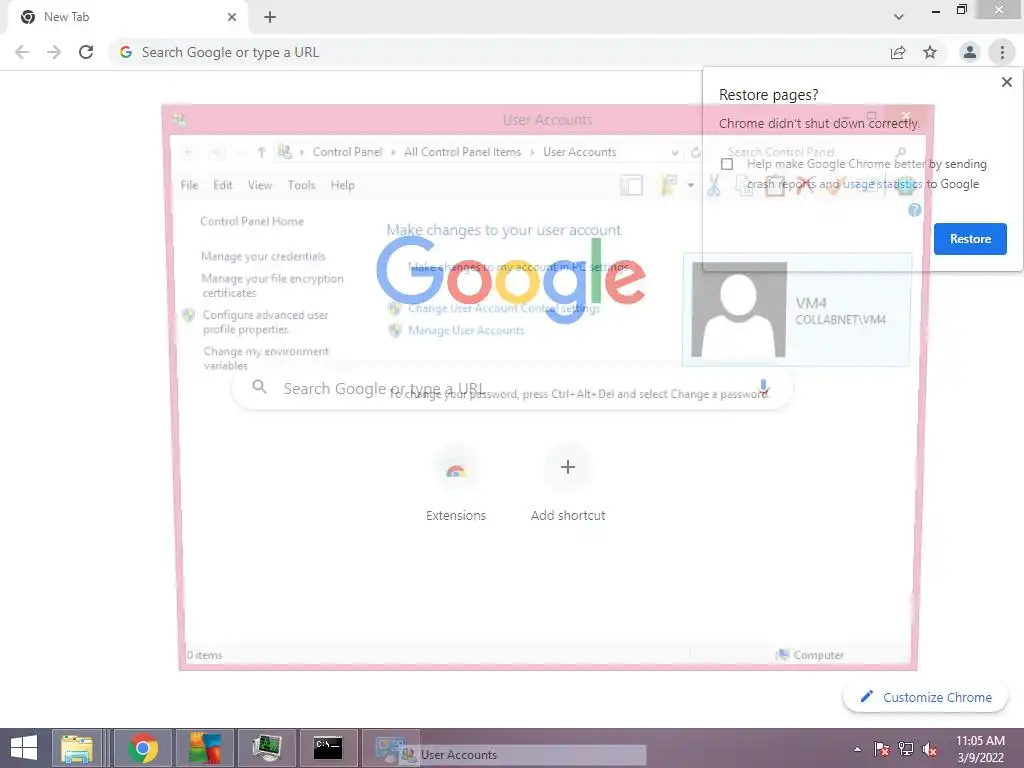
Task: Open Chrome's three-dot menu
Action: point(1002,52)
